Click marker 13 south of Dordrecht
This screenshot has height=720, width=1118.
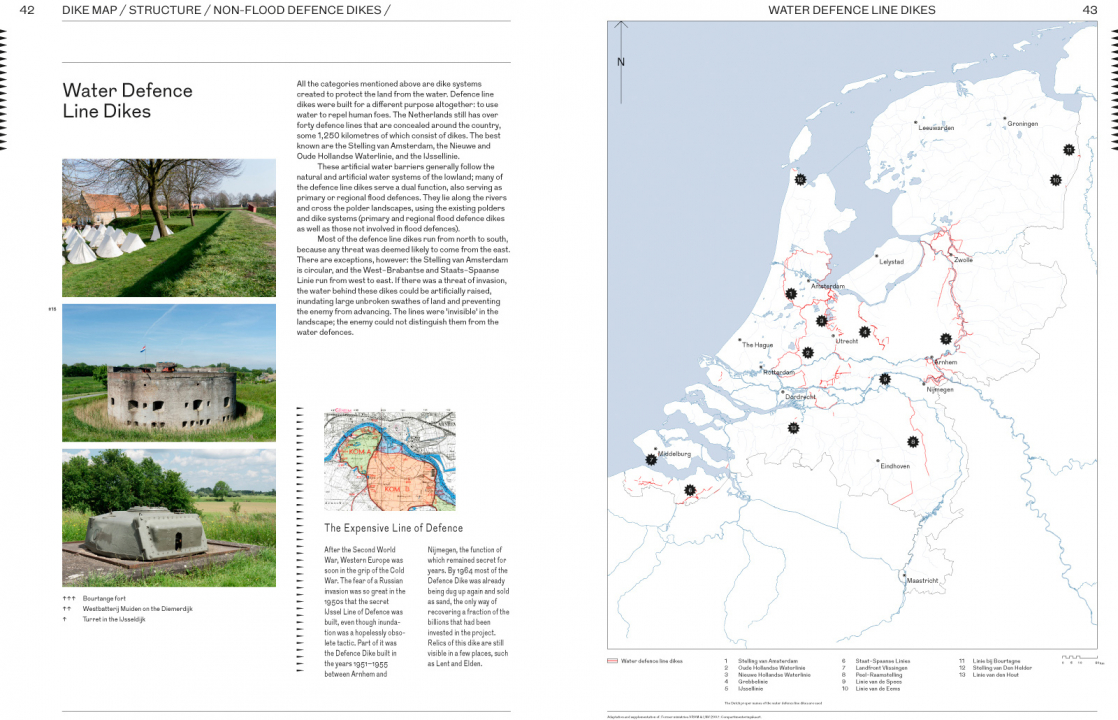(793, 428)
